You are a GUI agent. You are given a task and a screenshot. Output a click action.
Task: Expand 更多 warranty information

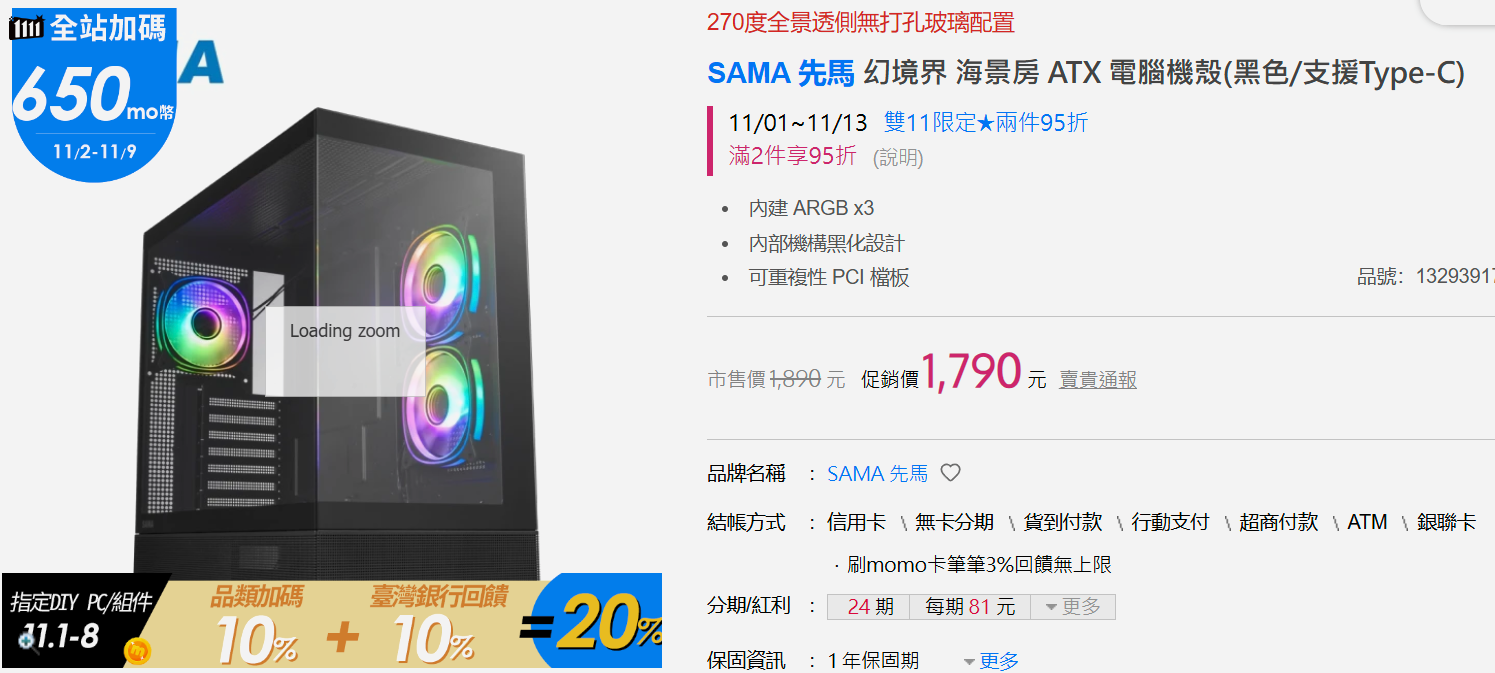point(991,661)
